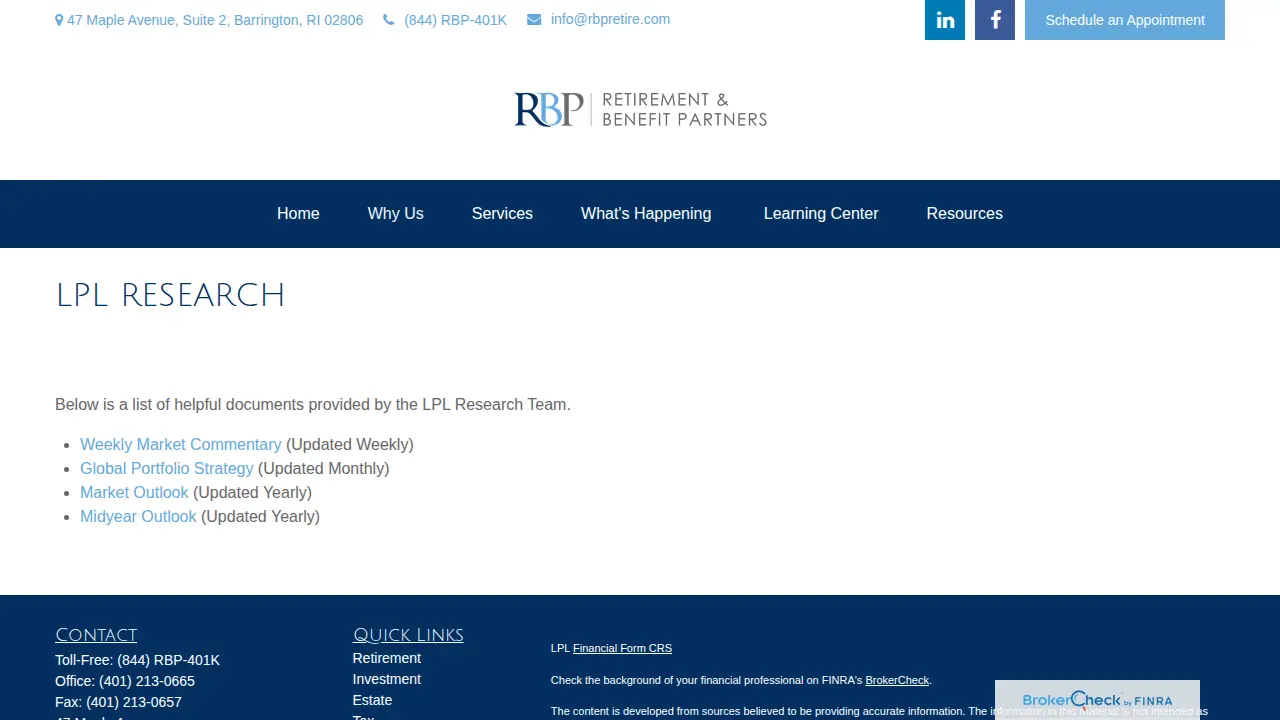Open the Facebook icon link
1280x720 pixels.
point(995,20)
